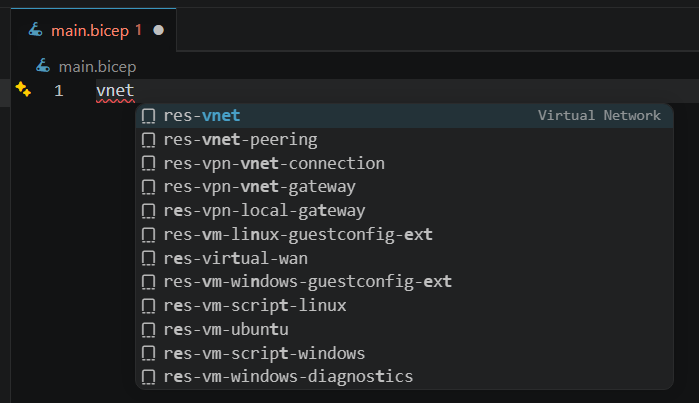Image resolution: width=699 pixels, height=403 pixels.
Task: Click snippet icon beside res-vnet-peering
Action: [148, 140]
